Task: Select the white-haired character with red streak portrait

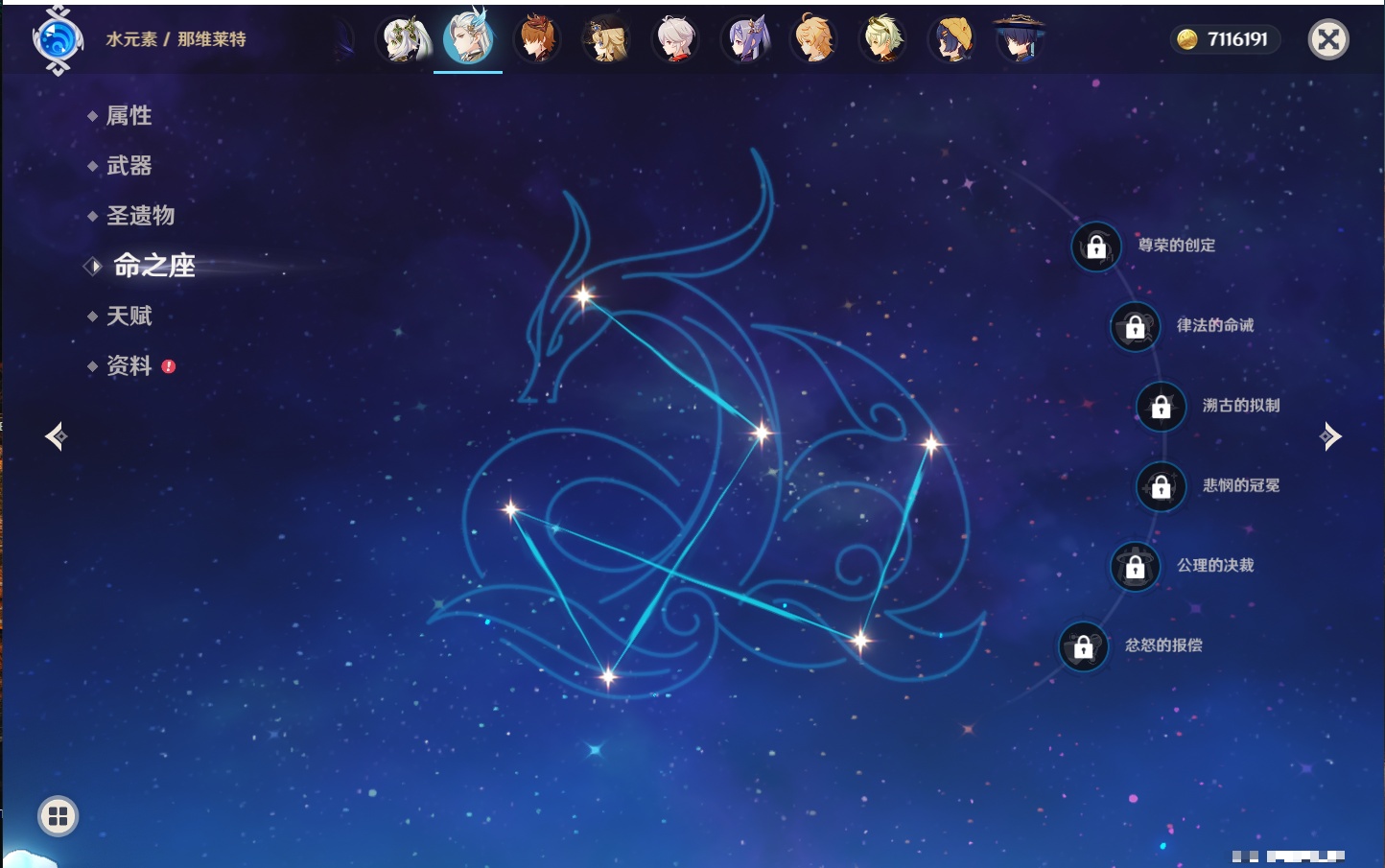Action: (675, 39)
